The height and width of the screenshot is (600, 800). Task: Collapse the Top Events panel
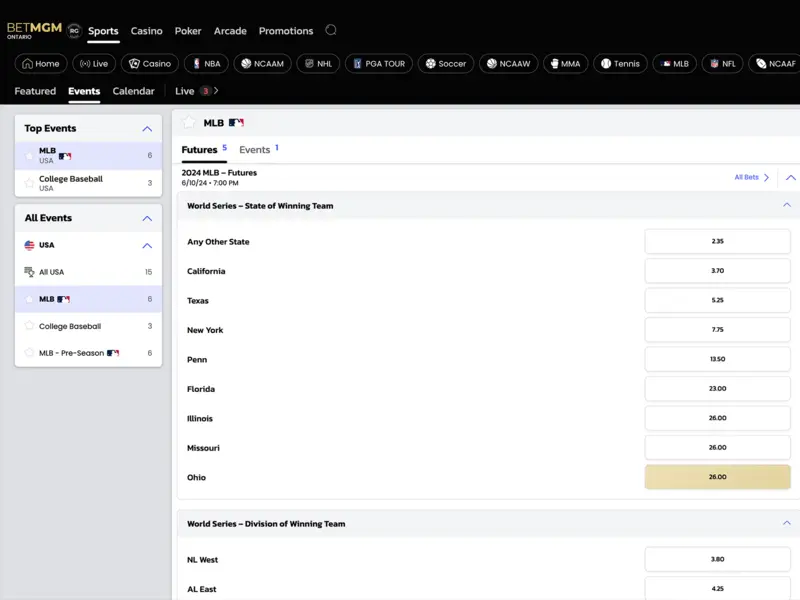(x=147, y=129)
